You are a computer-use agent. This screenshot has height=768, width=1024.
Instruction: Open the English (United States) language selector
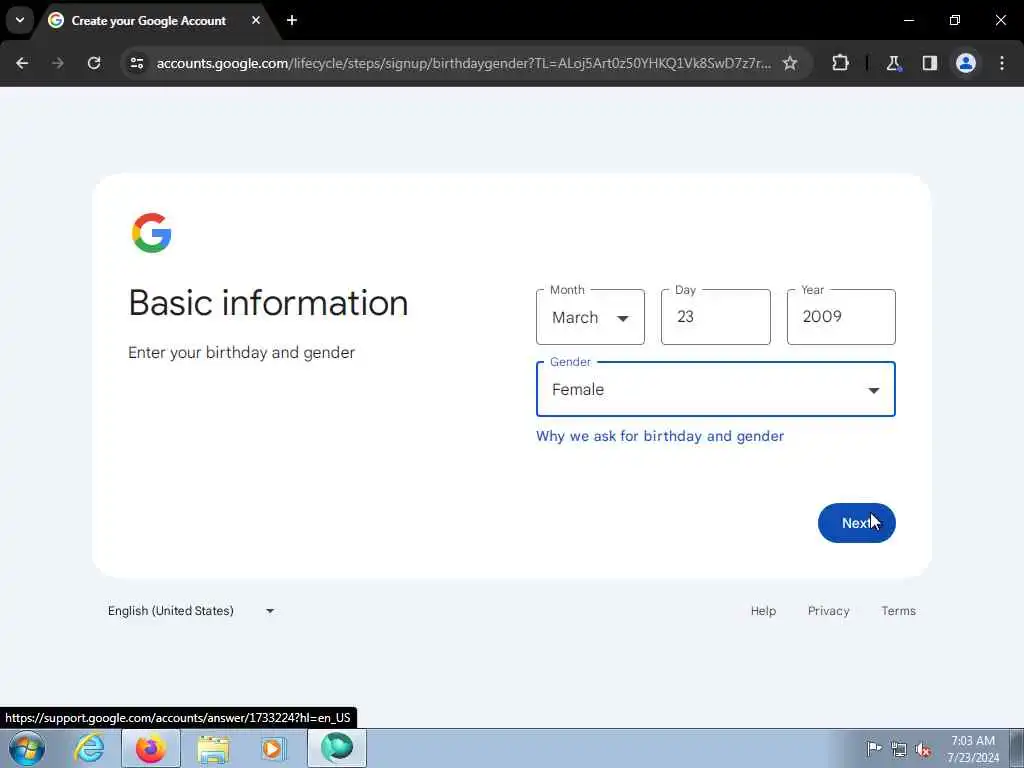pos(191,611)
